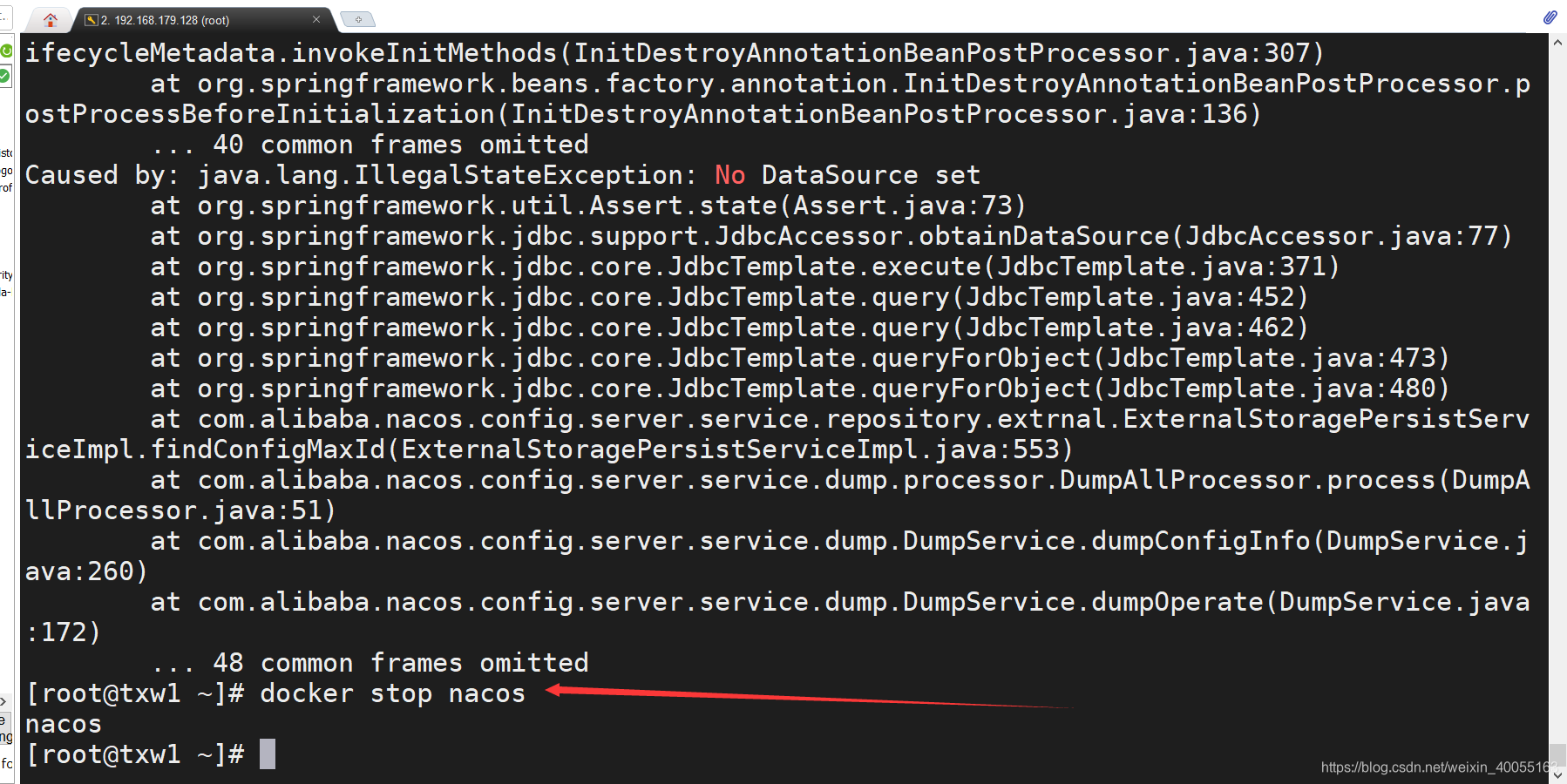Close the 192.168.179.128 (root) session tab
1567x784 pixels.
(x=315, y=19)
